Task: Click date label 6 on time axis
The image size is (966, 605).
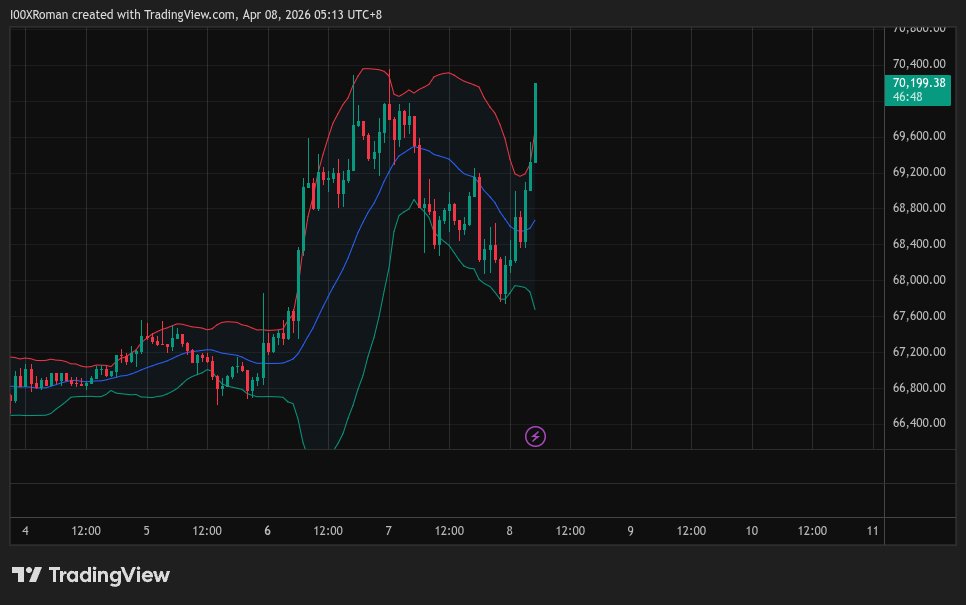Action: pyautogui.click(x=267, y=531)
